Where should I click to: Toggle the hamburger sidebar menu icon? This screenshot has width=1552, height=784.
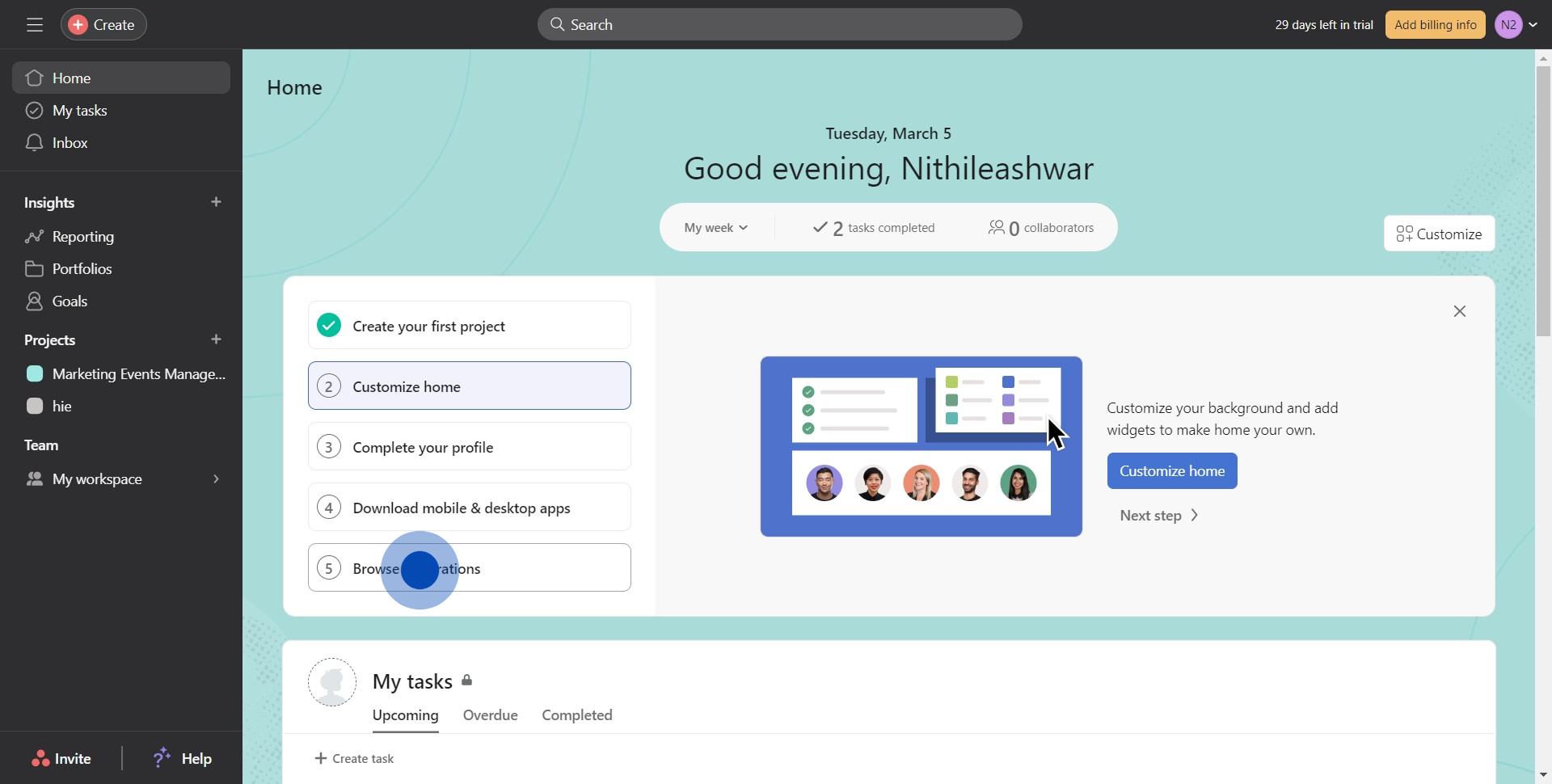(x=34, y=25)
